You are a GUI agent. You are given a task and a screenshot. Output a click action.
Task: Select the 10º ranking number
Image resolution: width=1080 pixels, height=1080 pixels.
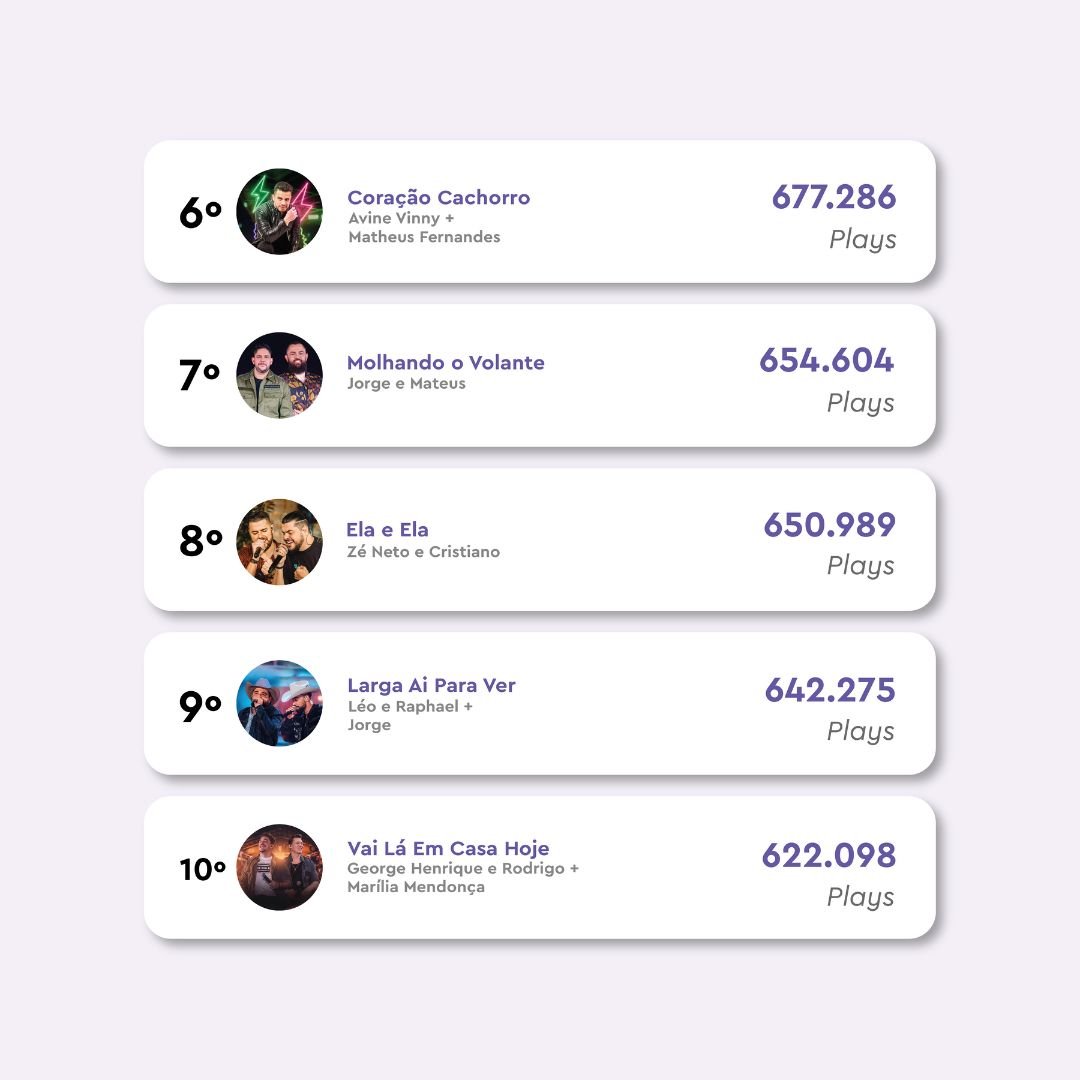pos(202,869)
